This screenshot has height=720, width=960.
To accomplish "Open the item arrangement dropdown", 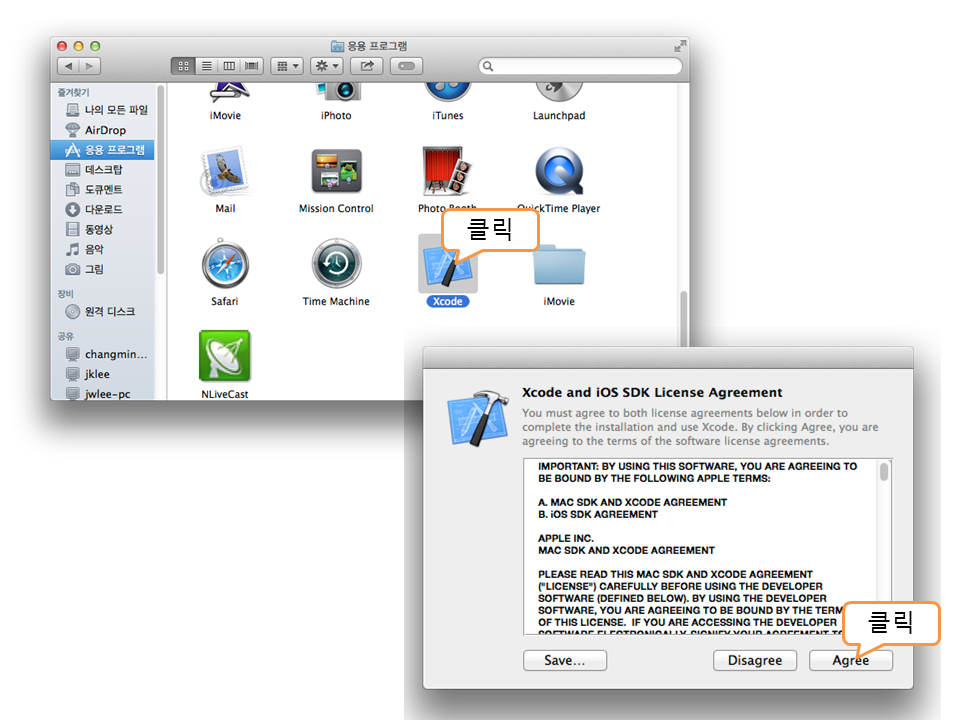I will pos(287,66).
